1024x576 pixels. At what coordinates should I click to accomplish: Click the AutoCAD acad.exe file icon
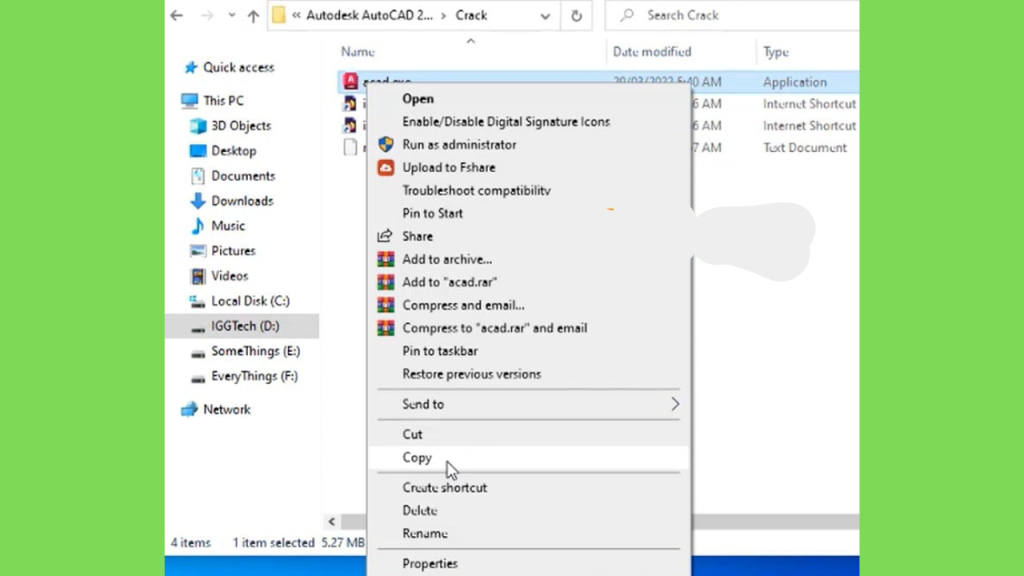point(351,81)
